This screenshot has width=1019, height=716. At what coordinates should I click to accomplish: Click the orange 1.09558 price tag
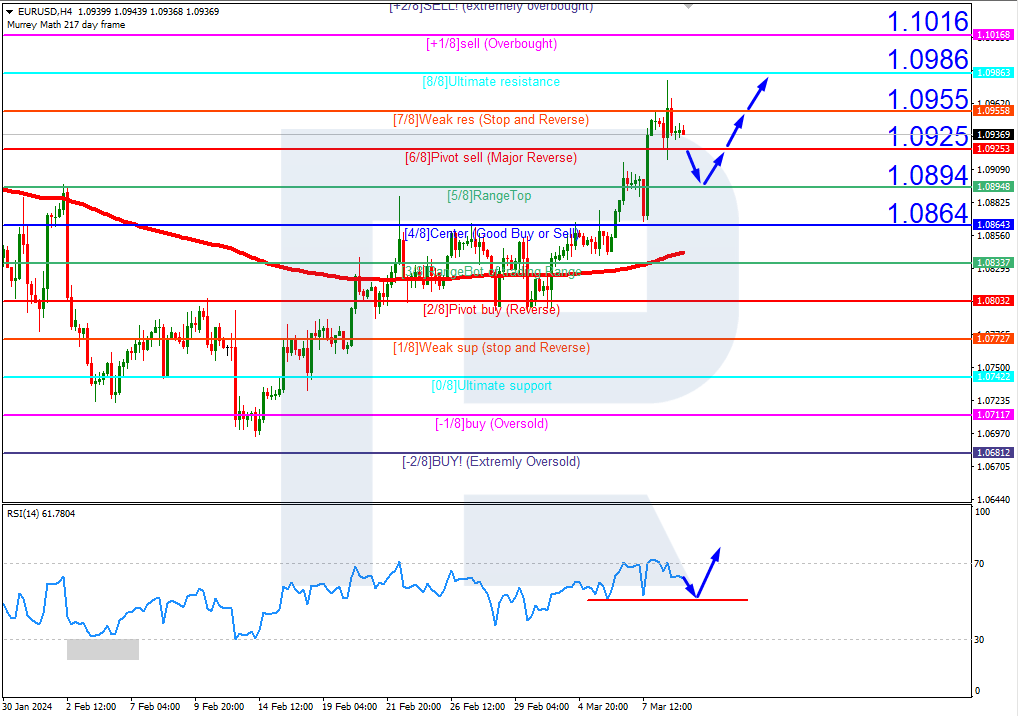(993, 112)
